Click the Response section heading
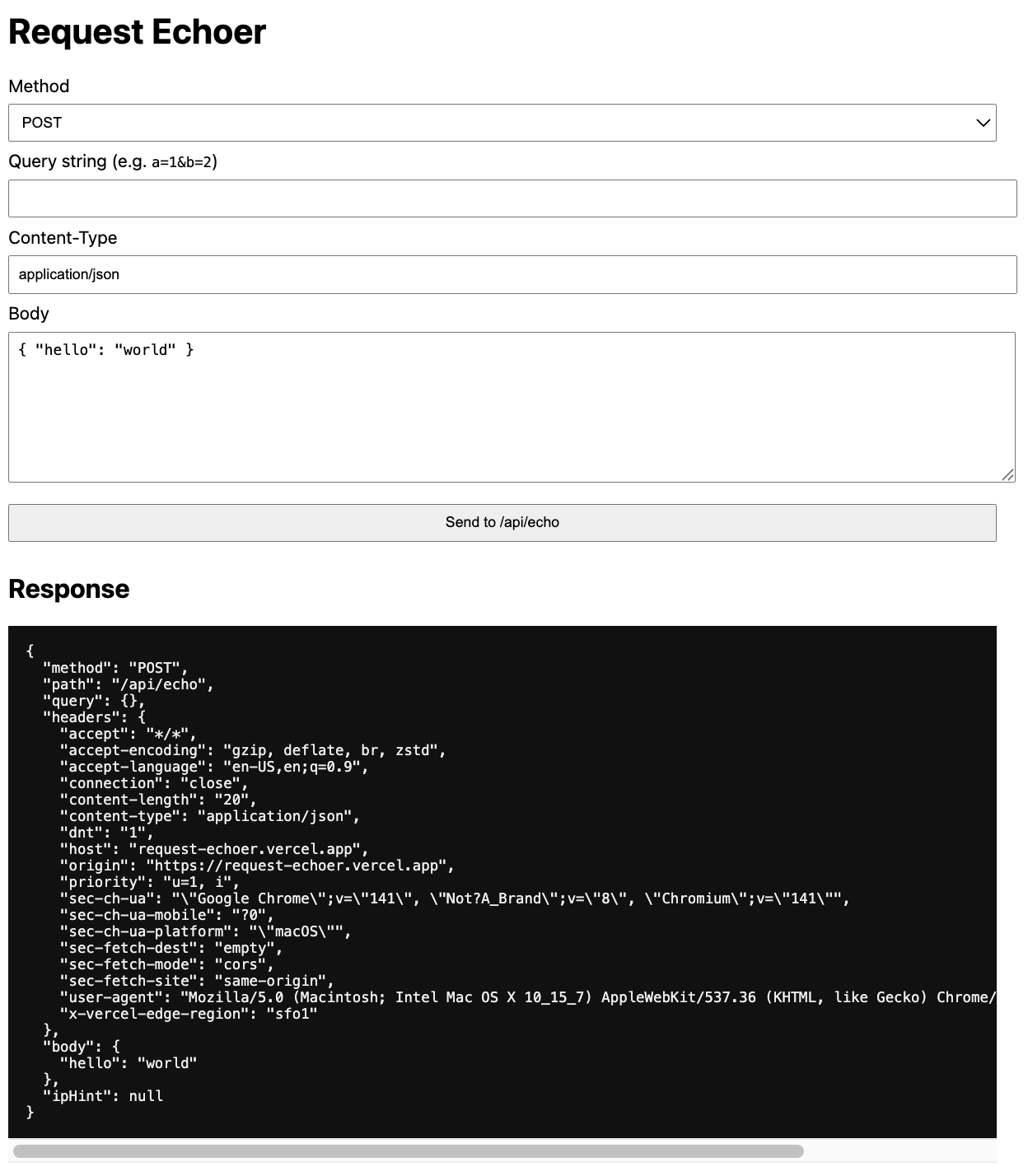The width and height of the screenshot is (1028, 1176). pyautogui.click(x=68, y=589)
